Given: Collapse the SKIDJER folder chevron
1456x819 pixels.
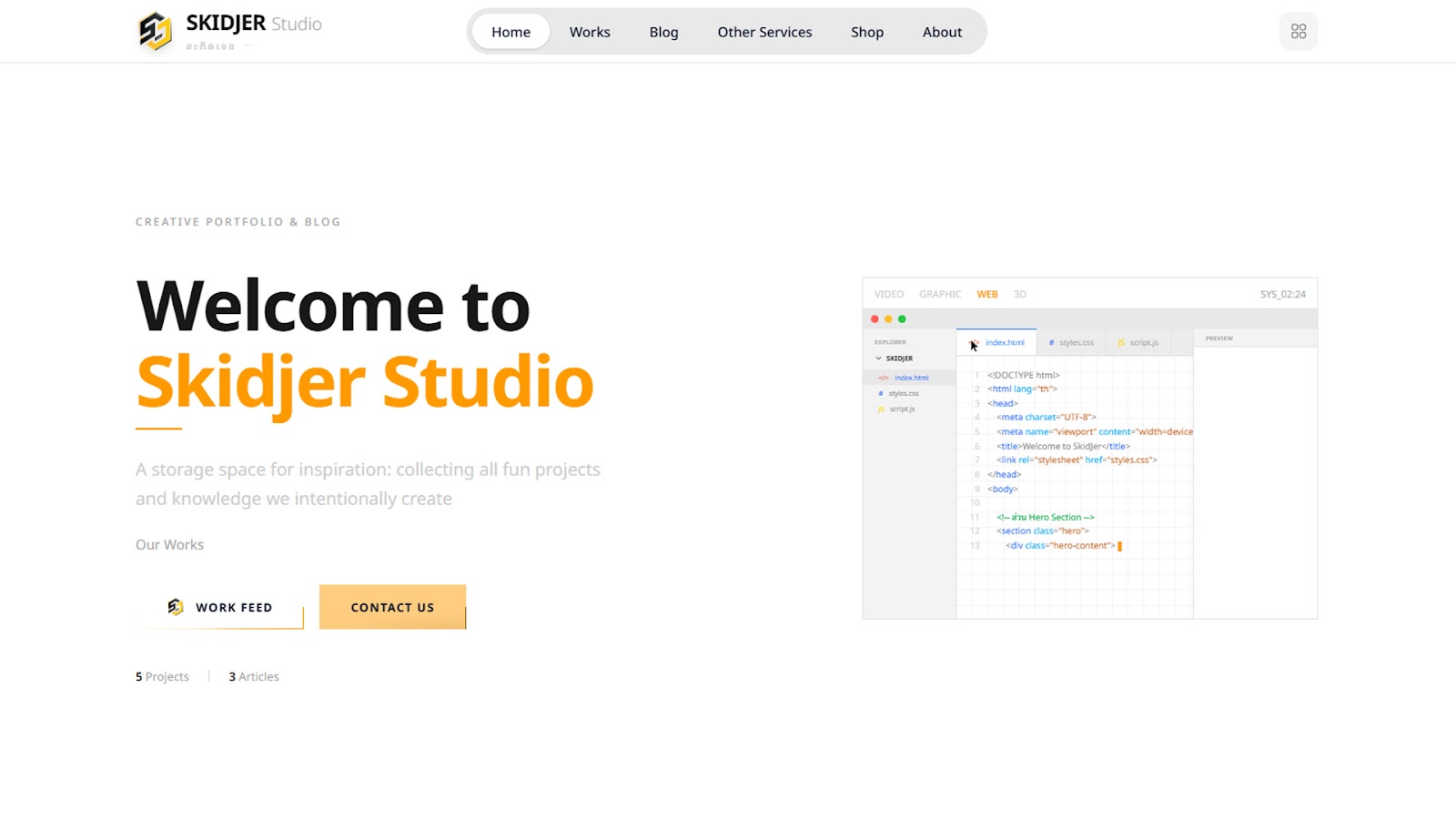Looking at the screenshot, I should (x=878, y=359).
